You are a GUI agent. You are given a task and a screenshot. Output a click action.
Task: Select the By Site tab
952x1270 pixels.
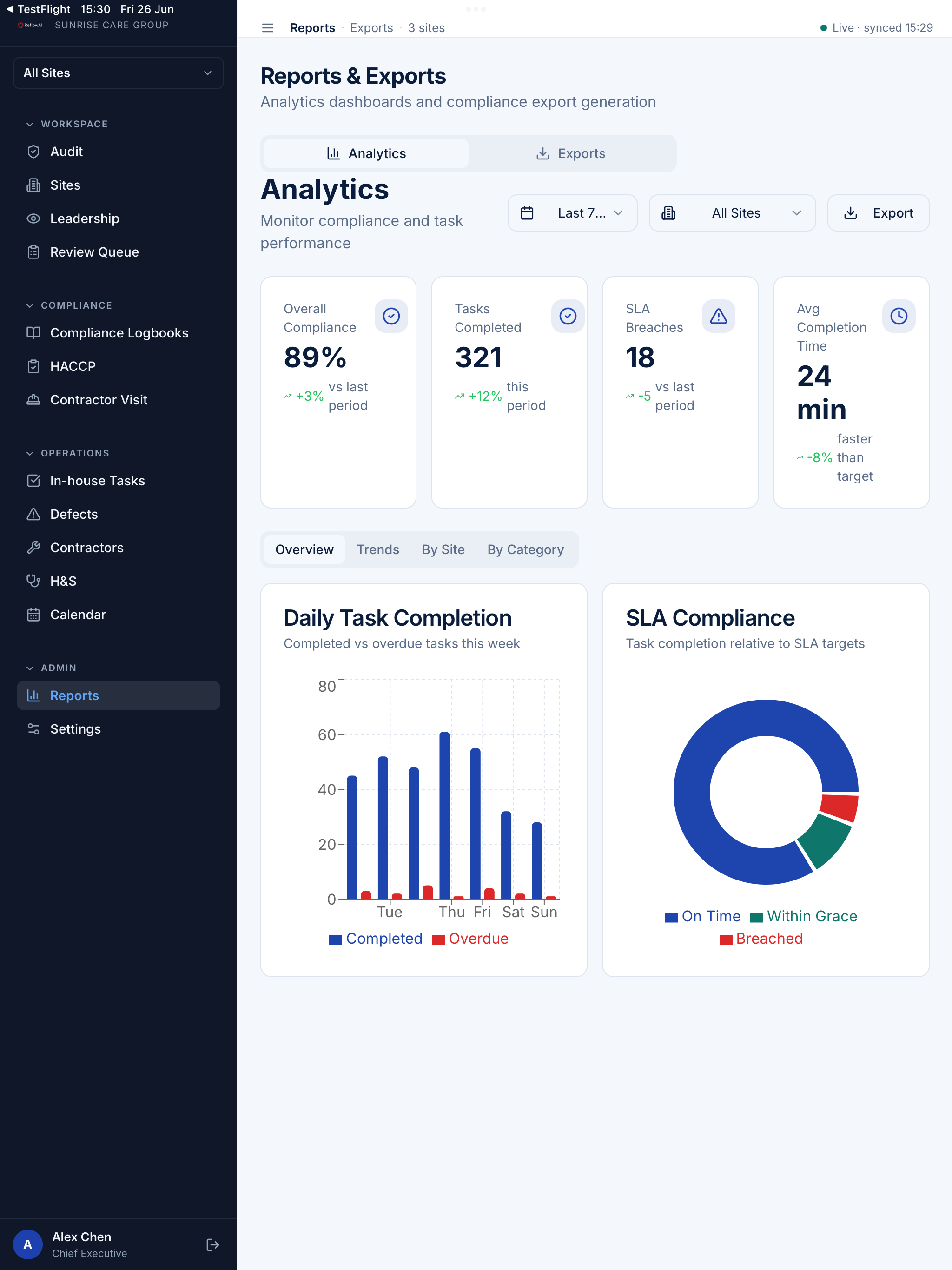[x=443, y=549]
